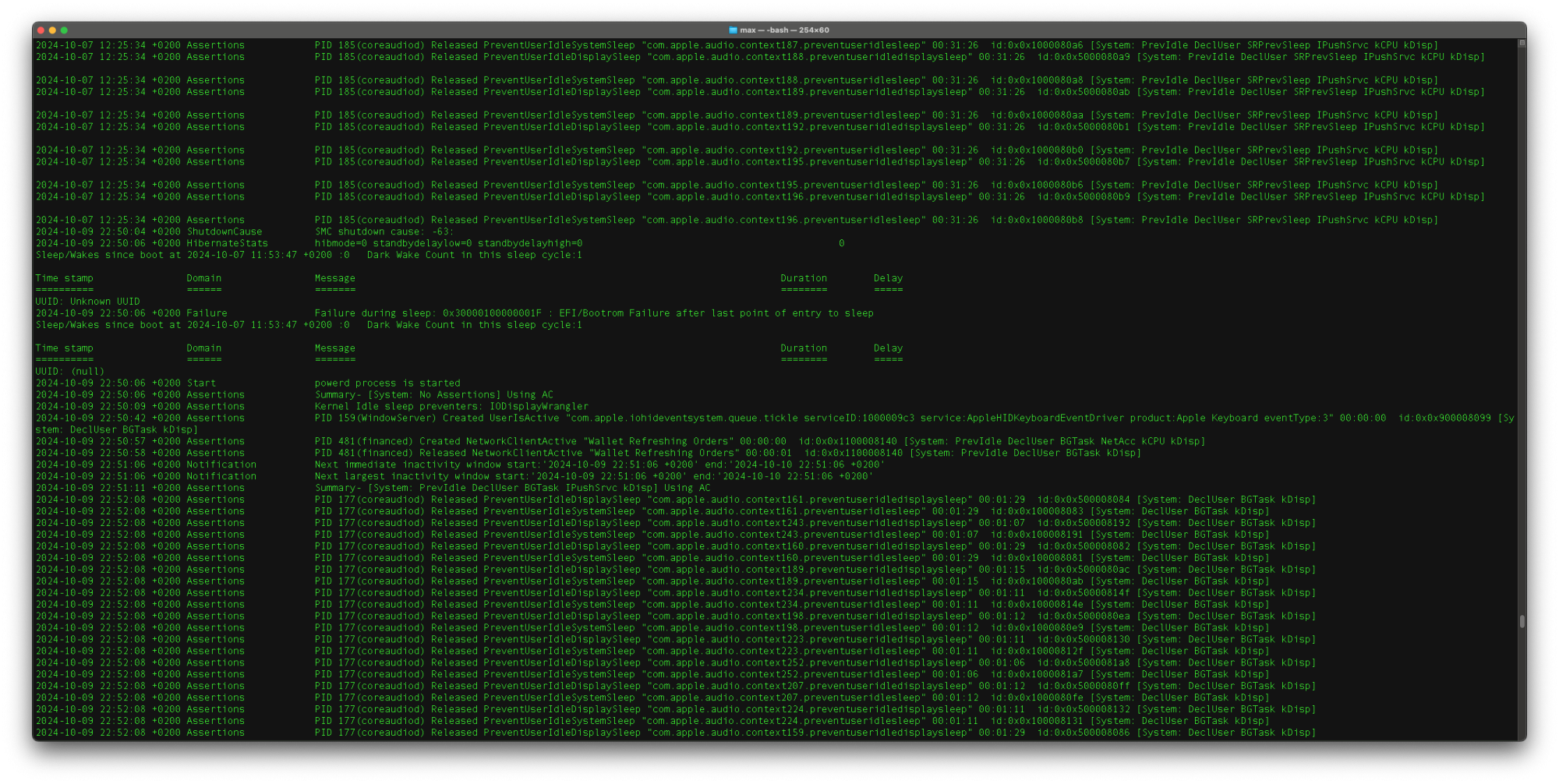Image resolution: width=1559 pixels, height=784 pixels.
Task: Click '[System: PrevIdle DeclUser BGTask NetAcc kCPU kDisp]'
Action: (x=1055, y=442)
